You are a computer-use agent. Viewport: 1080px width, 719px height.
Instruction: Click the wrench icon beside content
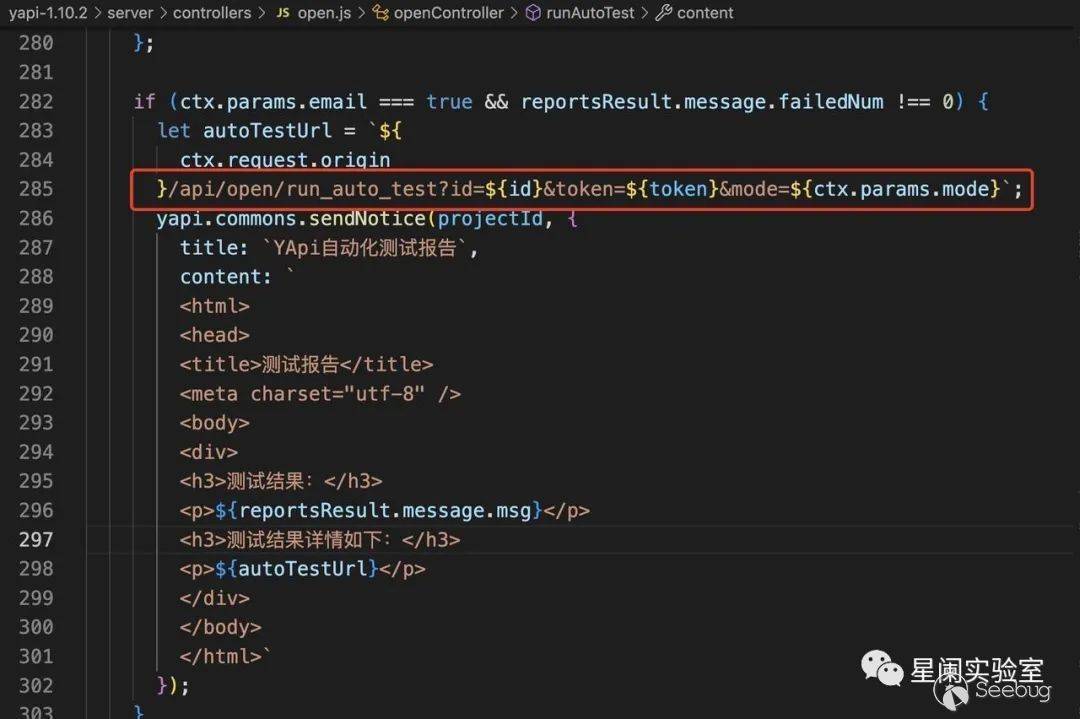coord(663,12)
